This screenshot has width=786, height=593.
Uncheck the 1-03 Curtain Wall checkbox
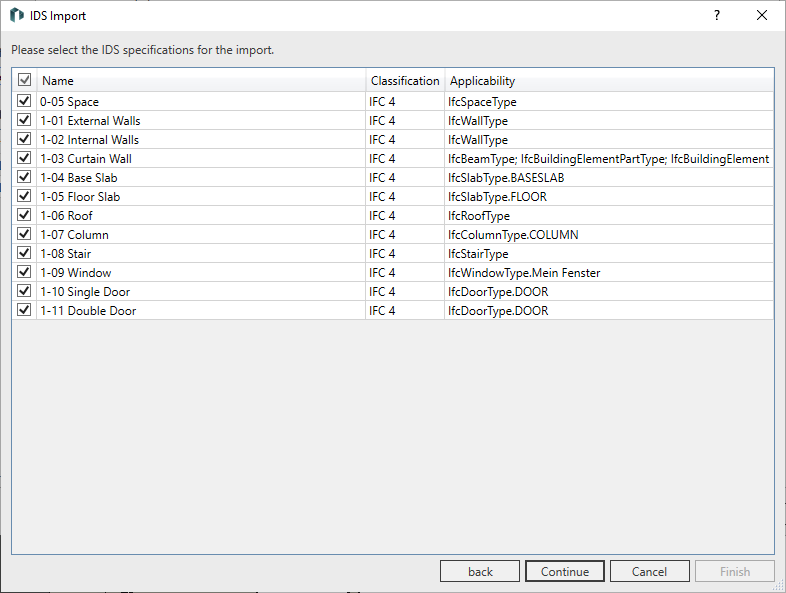(x=24, y=158)
